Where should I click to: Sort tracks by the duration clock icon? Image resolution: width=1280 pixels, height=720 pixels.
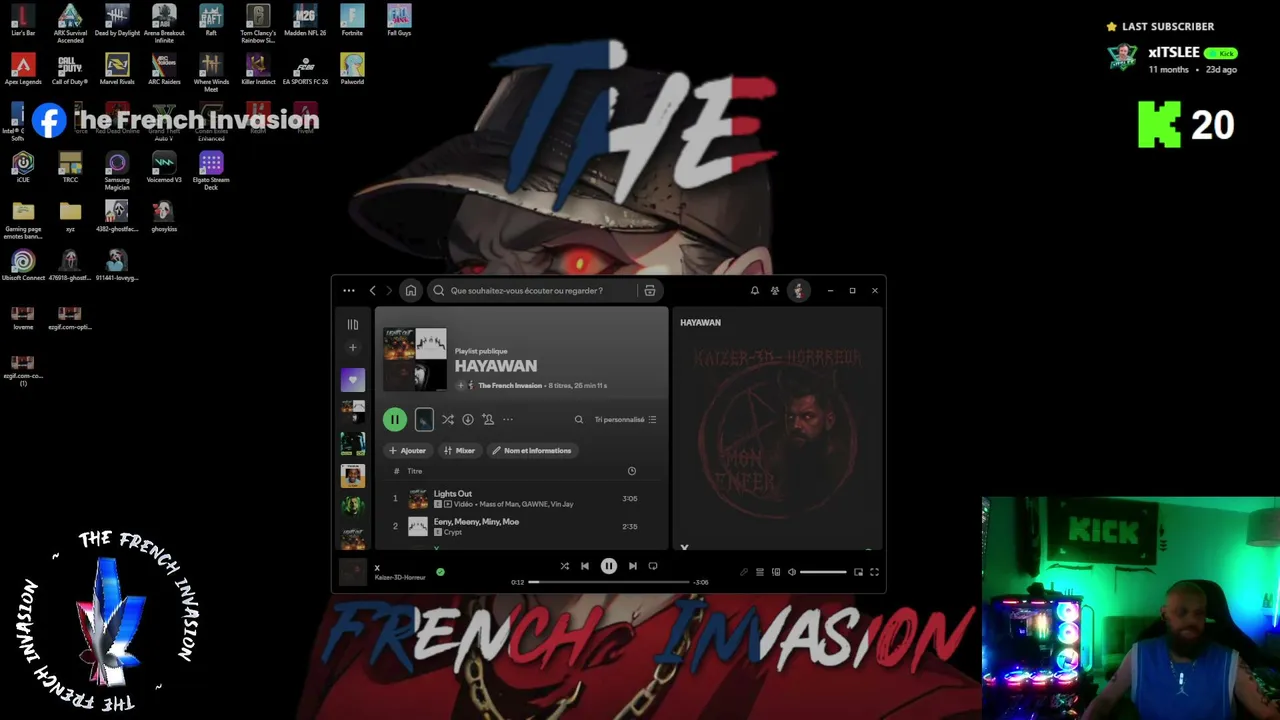coord(632,471)
